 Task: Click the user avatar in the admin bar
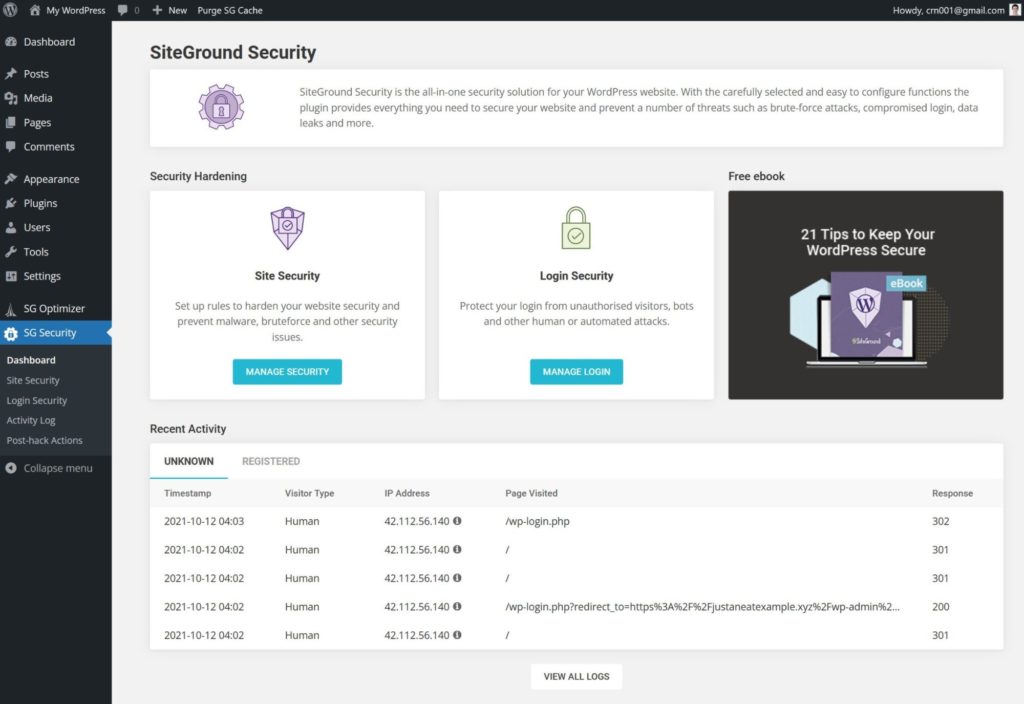[x=1015, y=10]
